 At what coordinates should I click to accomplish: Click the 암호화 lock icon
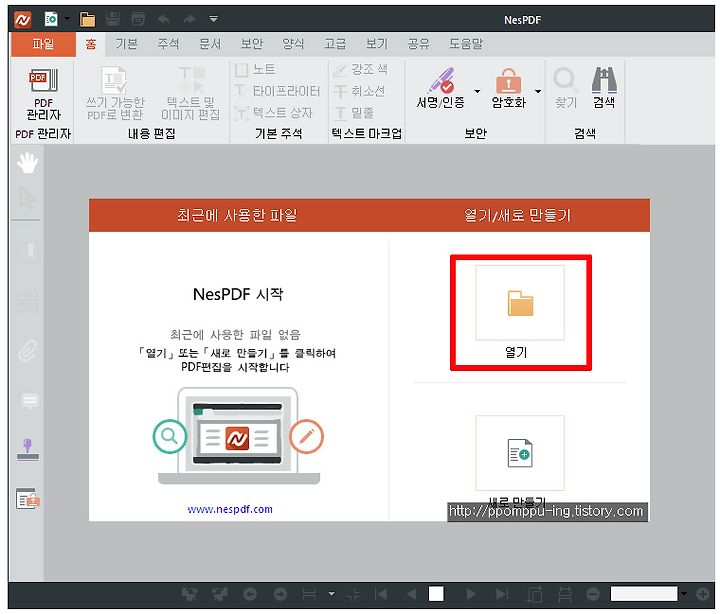(x=508, y=81)
